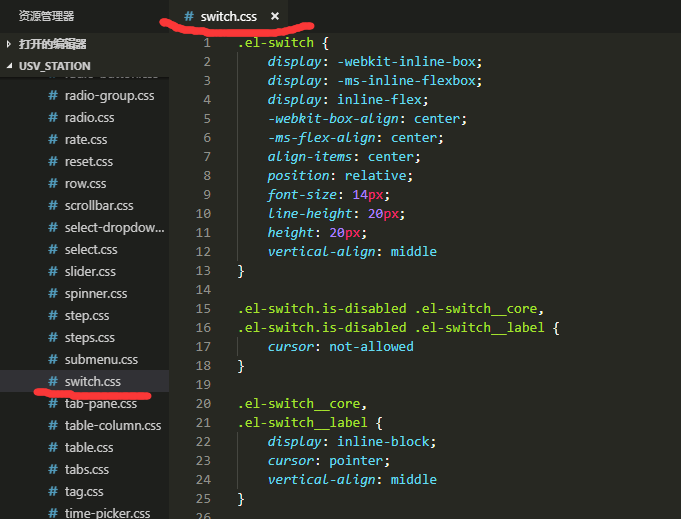Click the -ms-flex-align: center line
This screenshot has height=519, width=681.
point(356,138)
